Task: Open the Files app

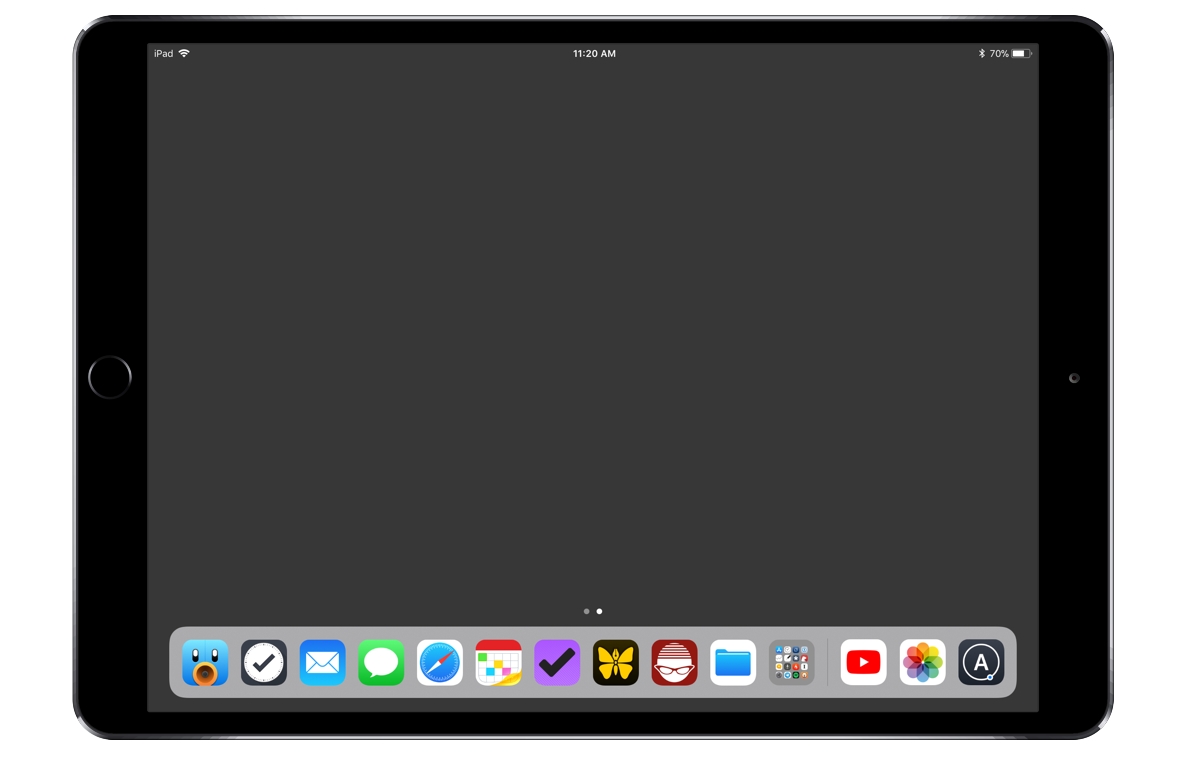Action: pos(733,662)
